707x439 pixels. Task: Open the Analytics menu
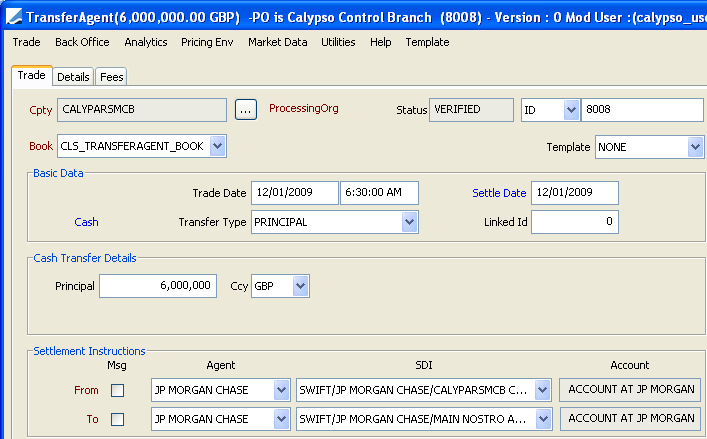tap(146, 42)
